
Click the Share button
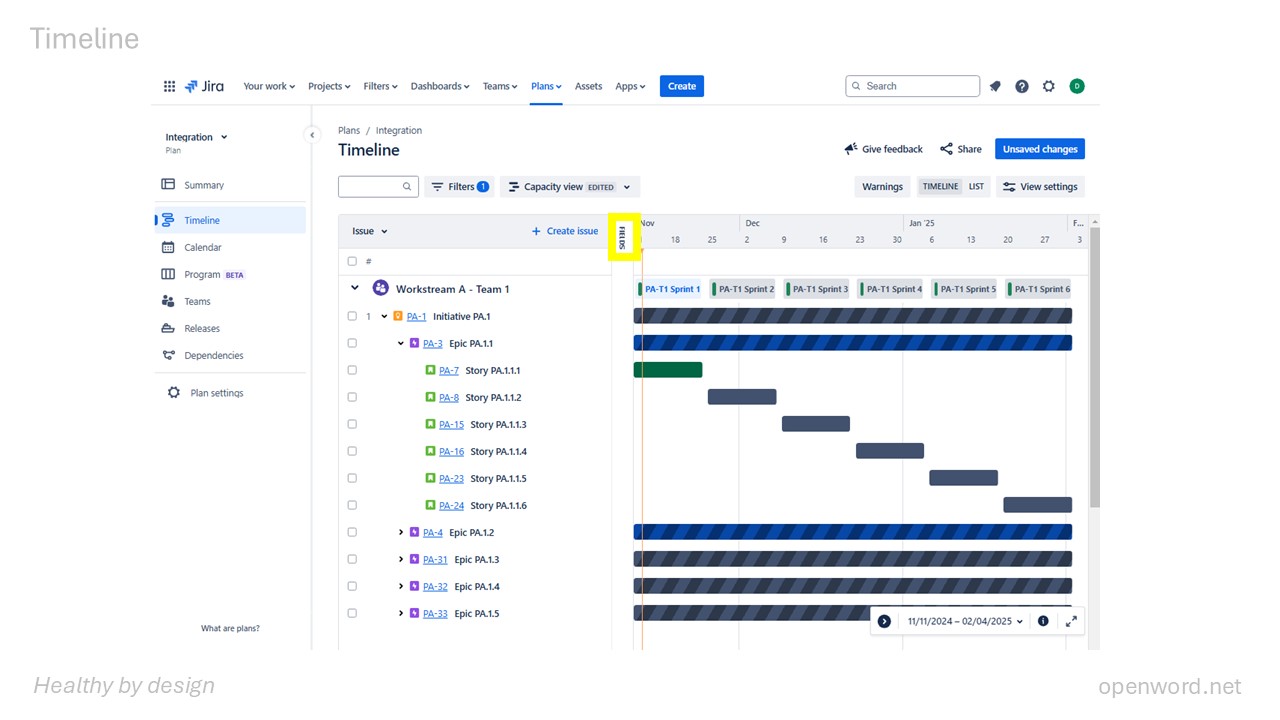[960, 149]
